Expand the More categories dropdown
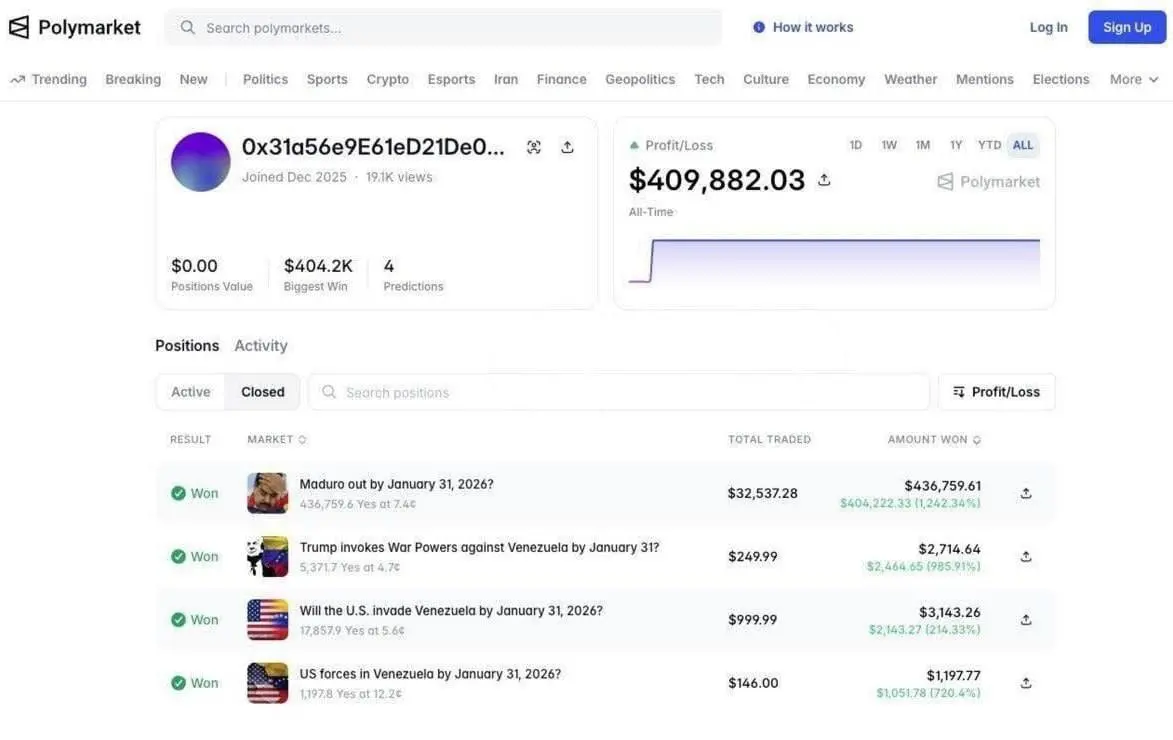 pos(1134,79)
